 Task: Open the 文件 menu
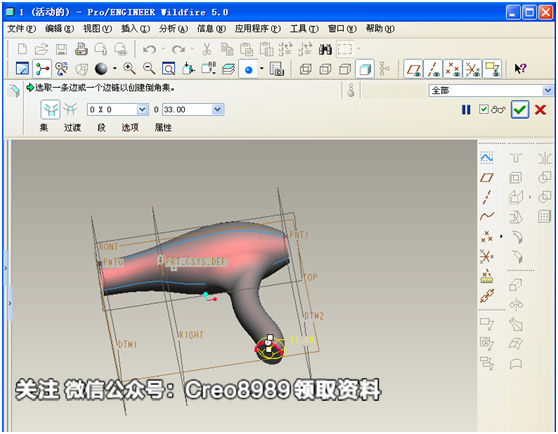coord(22,28)
